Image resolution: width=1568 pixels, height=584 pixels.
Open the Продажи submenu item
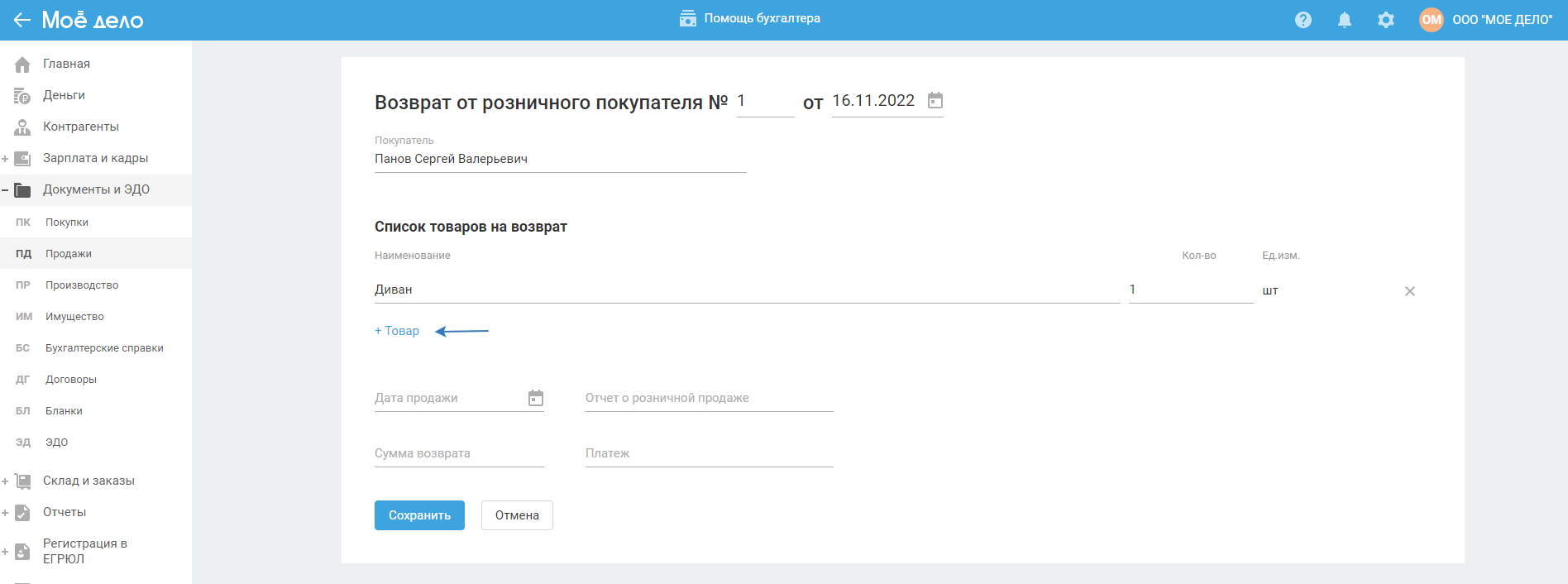pos(69,254)
